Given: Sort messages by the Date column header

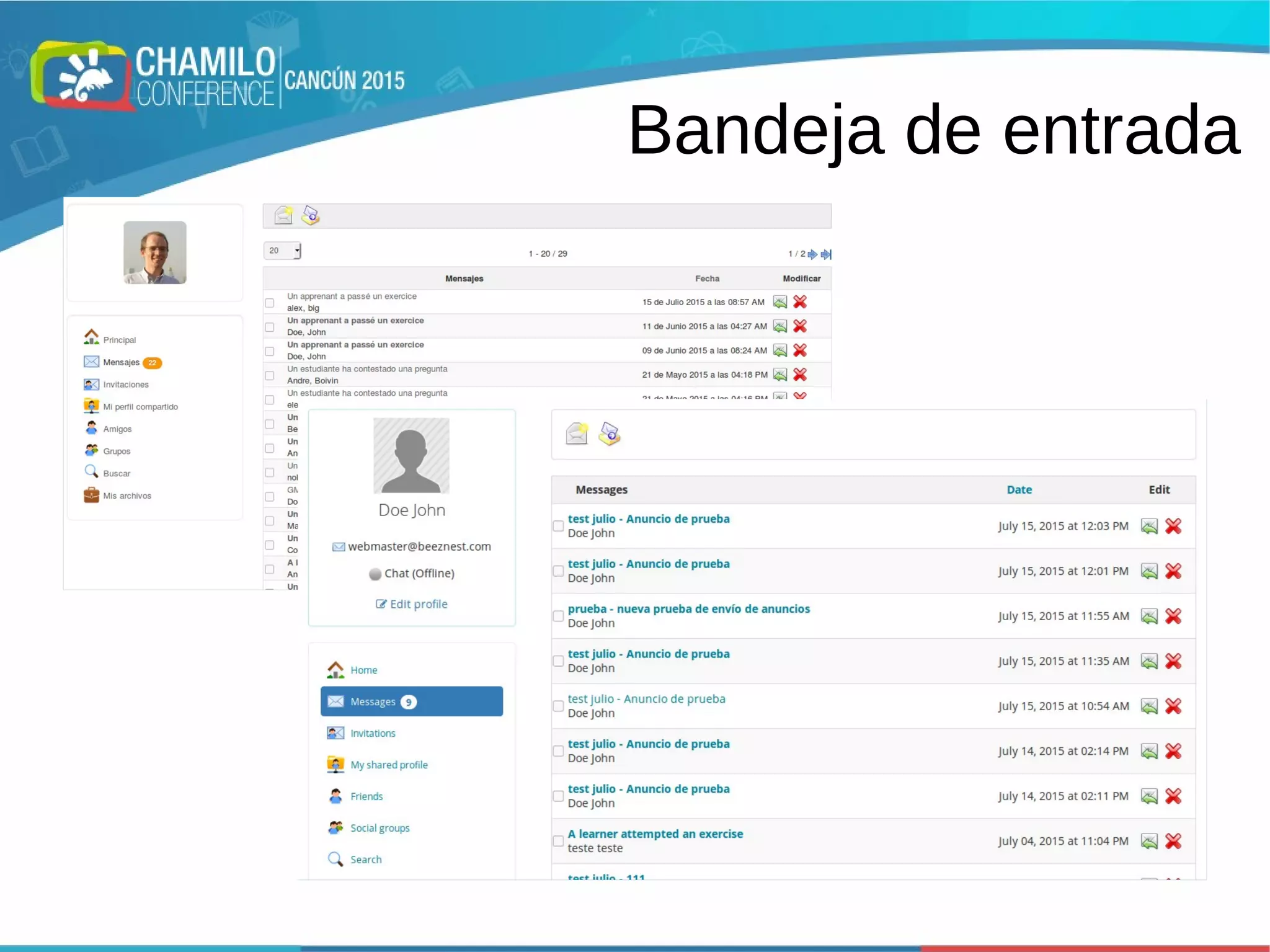Looking at the screenshot, I should click(1019, 489).
